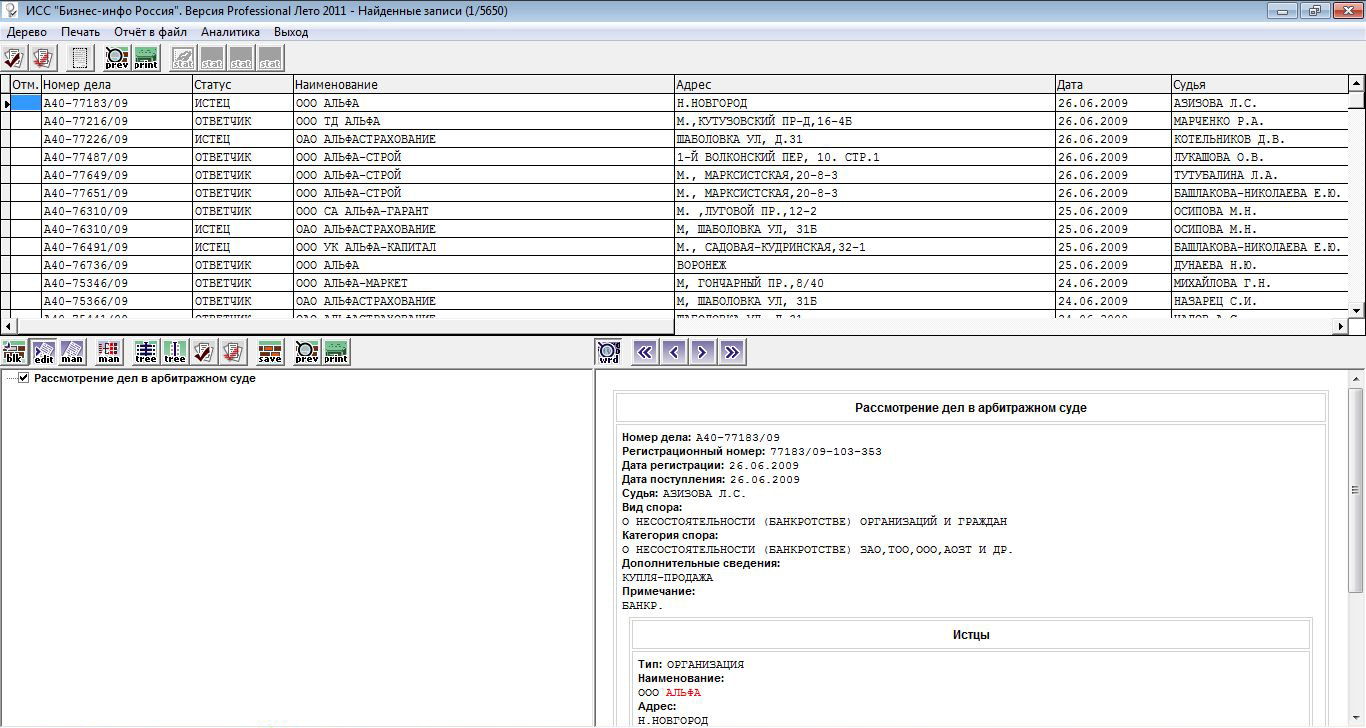Click the "blk" icon in lower toolbar

pos(15,352)
